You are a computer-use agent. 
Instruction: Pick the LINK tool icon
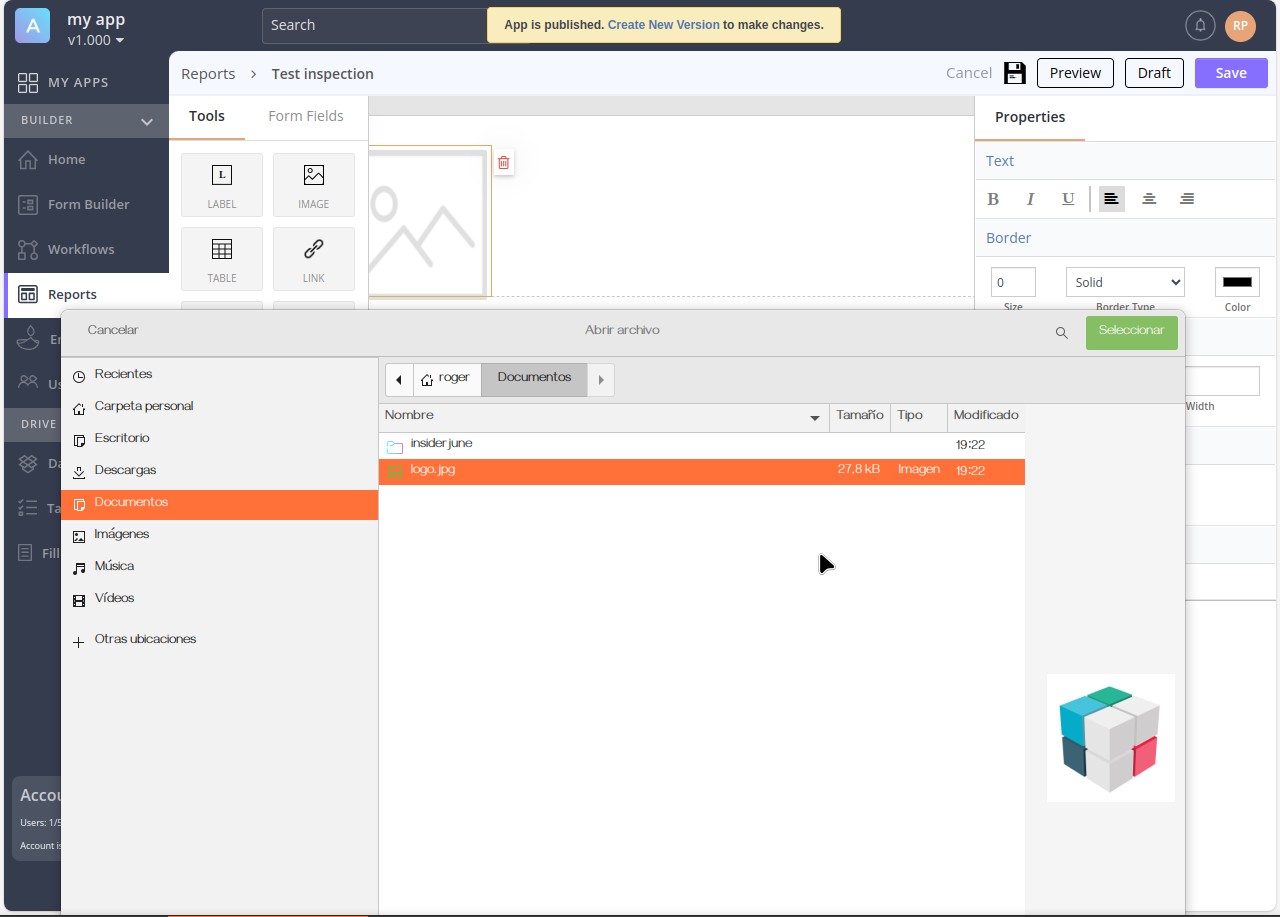(313, 250)
